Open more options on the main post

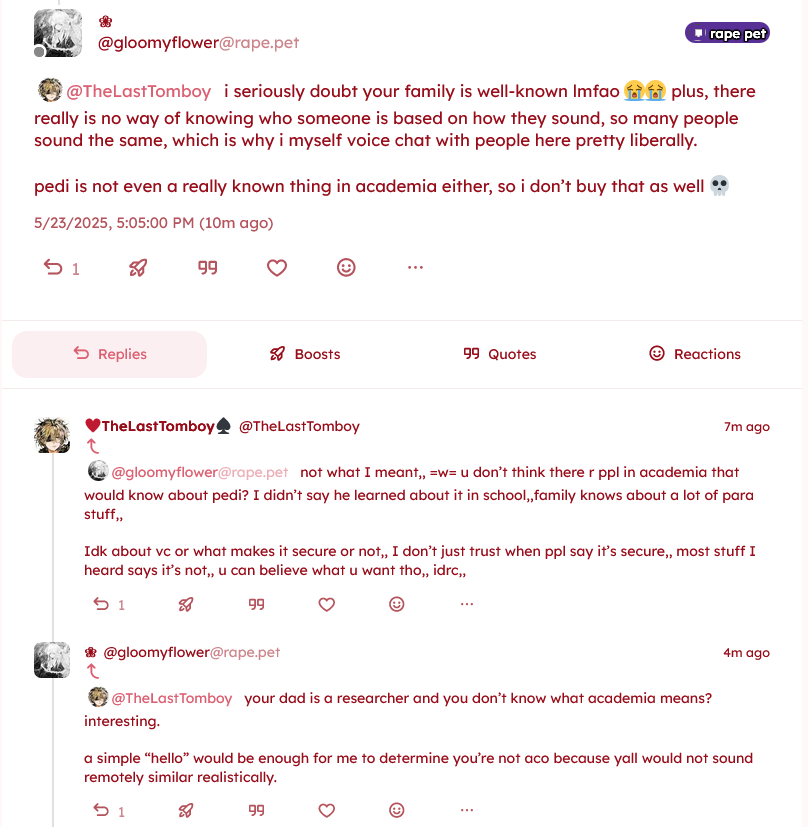coord(415,267)
